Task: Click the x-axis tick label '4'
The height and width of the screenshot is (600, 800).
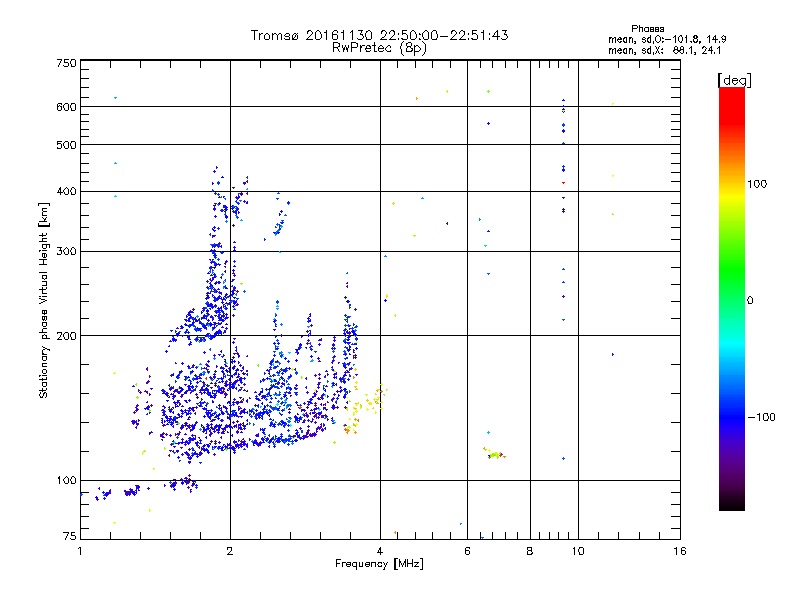Action: 380,551
